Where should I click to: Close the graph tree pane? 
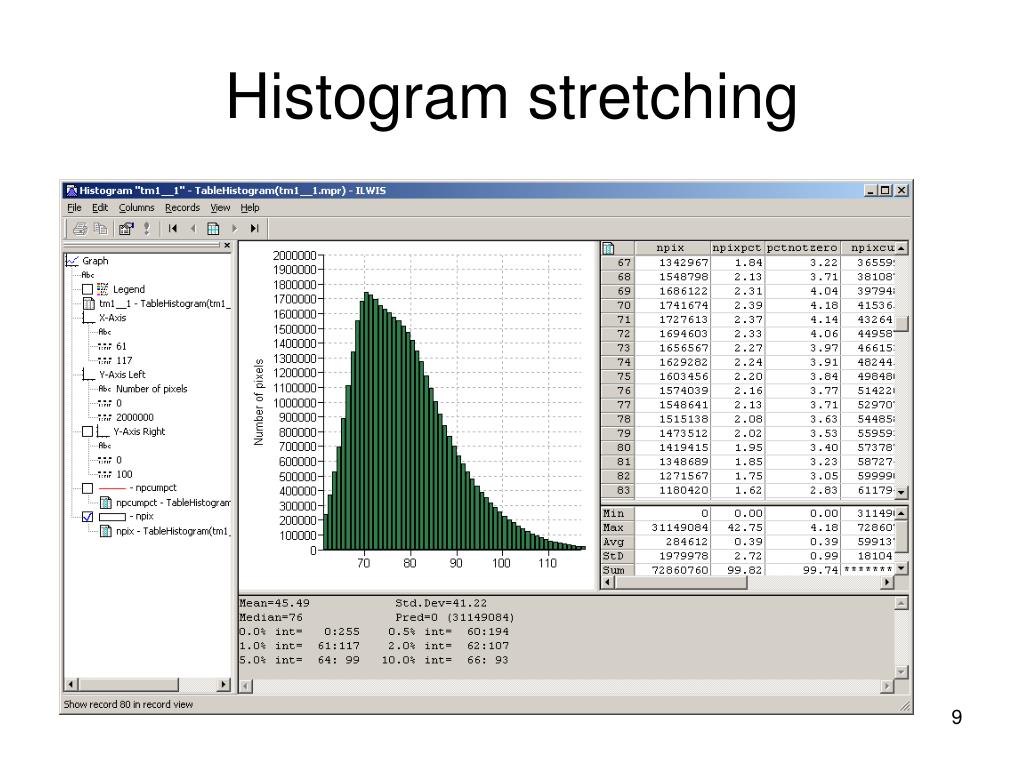(x=227, y=246)
